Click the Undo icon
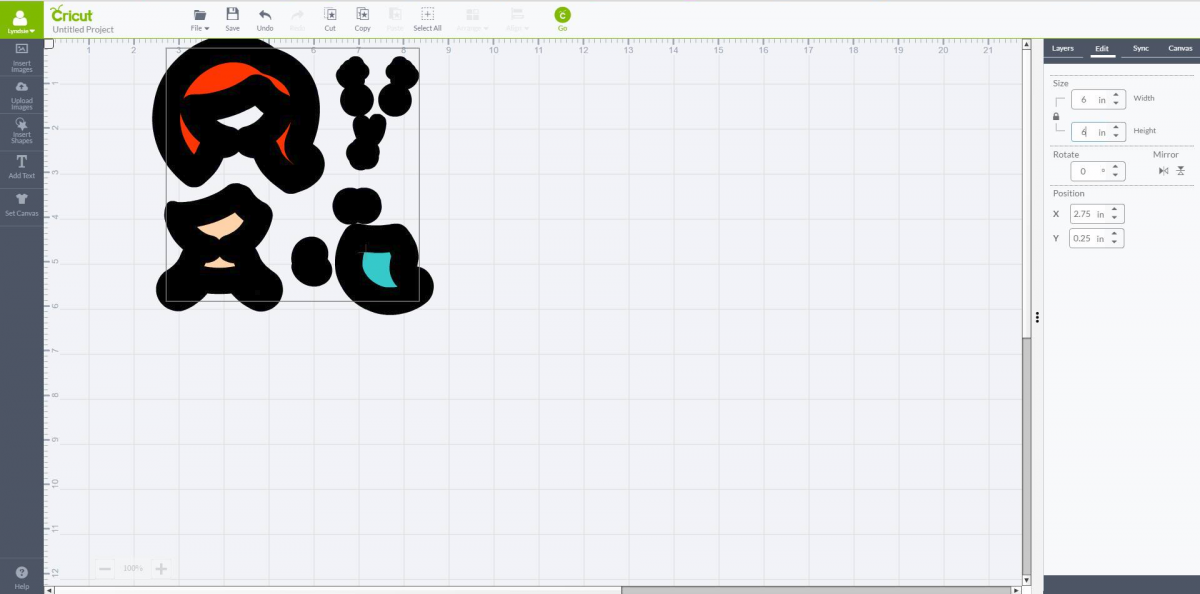This screenshot has height=594, width=1200. 264,17
